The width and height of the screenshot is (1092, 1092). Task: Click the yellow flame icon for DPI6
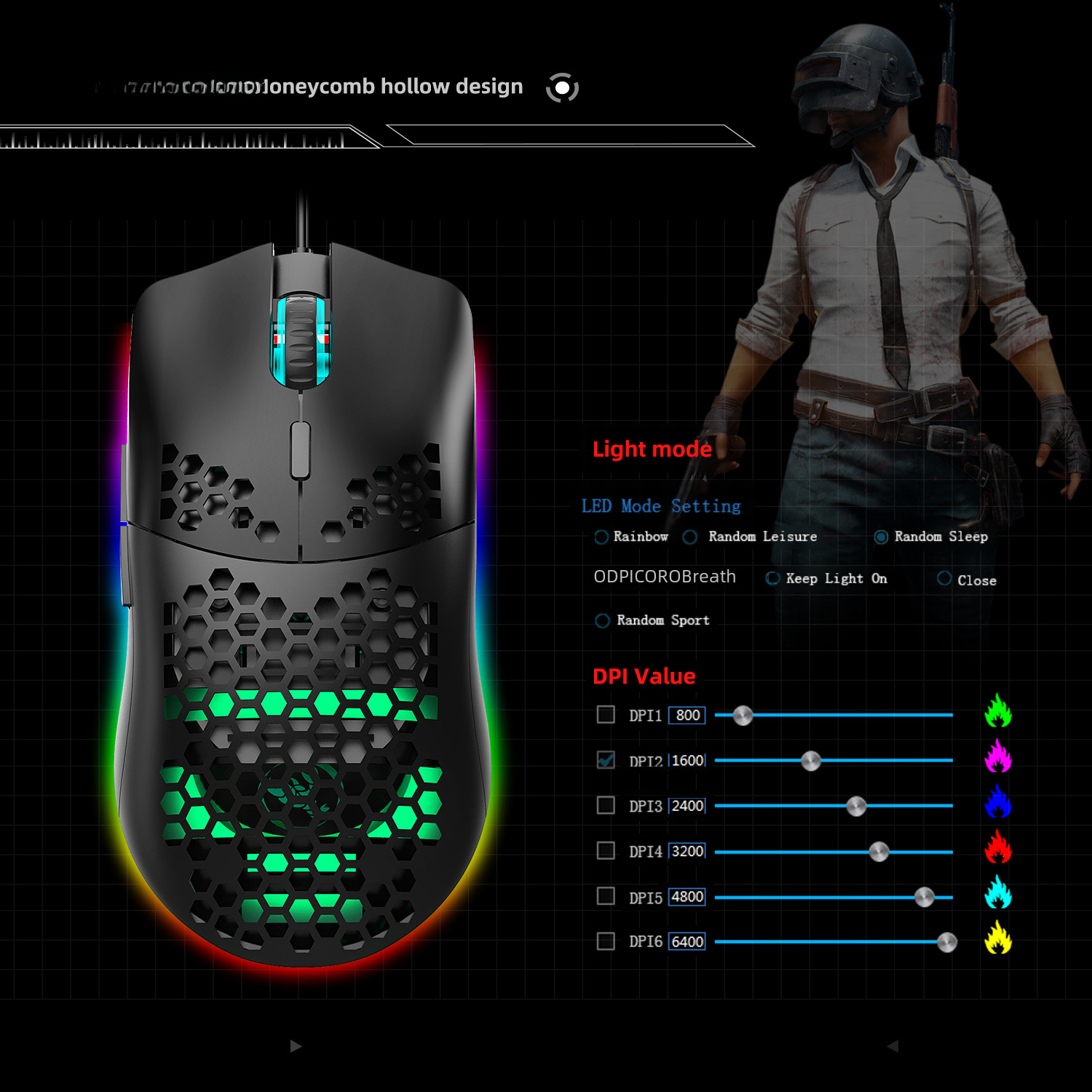[998, 938]
